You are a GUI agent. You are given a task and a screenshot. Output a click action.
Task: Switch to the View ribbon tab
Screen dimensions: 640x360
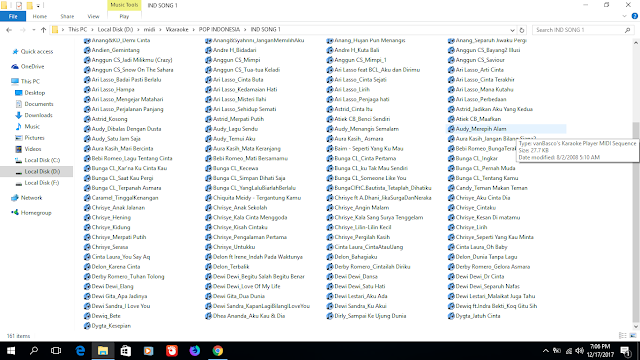coord(93,16)
